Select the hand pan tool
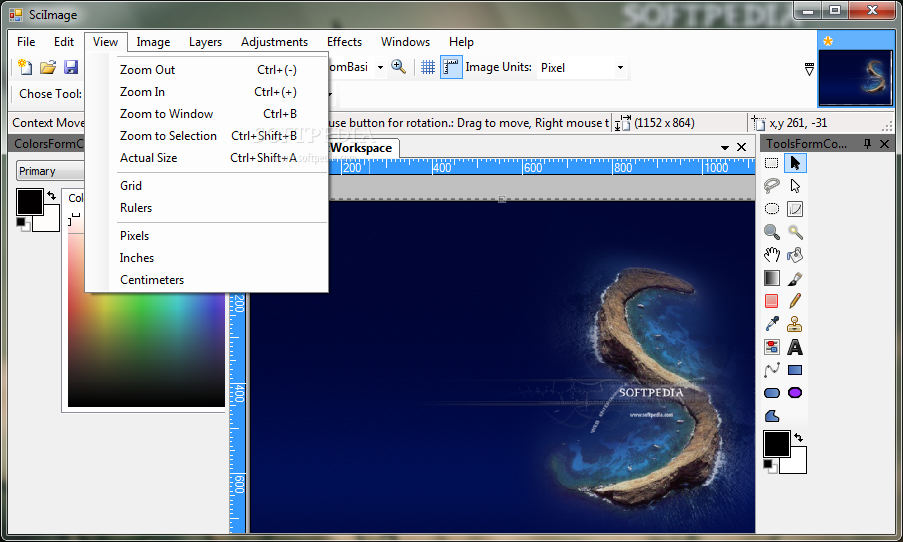Viewport: 903px width, 542px height. 772,255
